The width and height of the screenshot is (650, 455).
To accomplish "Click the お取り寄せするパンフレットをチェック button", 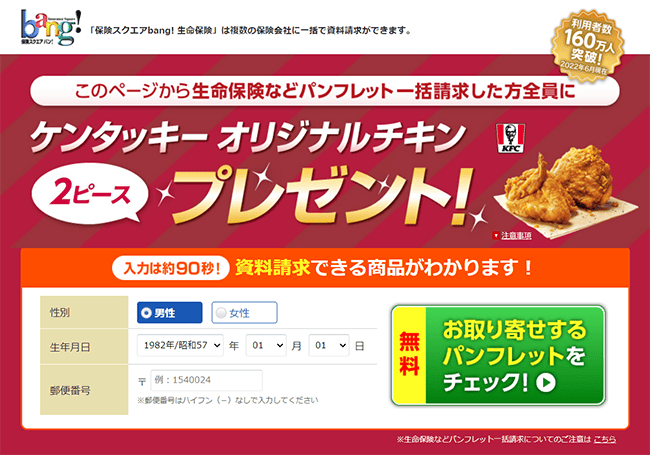I will 498,355.
